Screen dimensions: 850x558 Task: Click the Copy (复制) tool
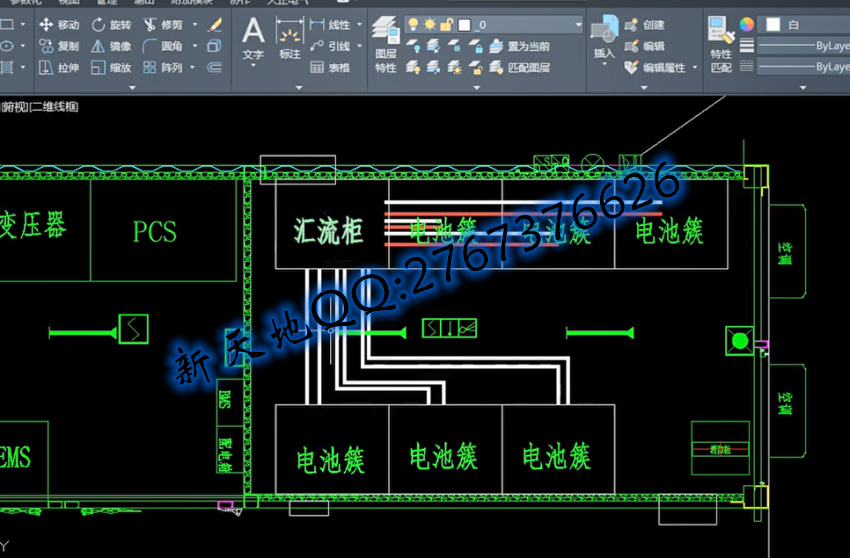pos(59,46)
